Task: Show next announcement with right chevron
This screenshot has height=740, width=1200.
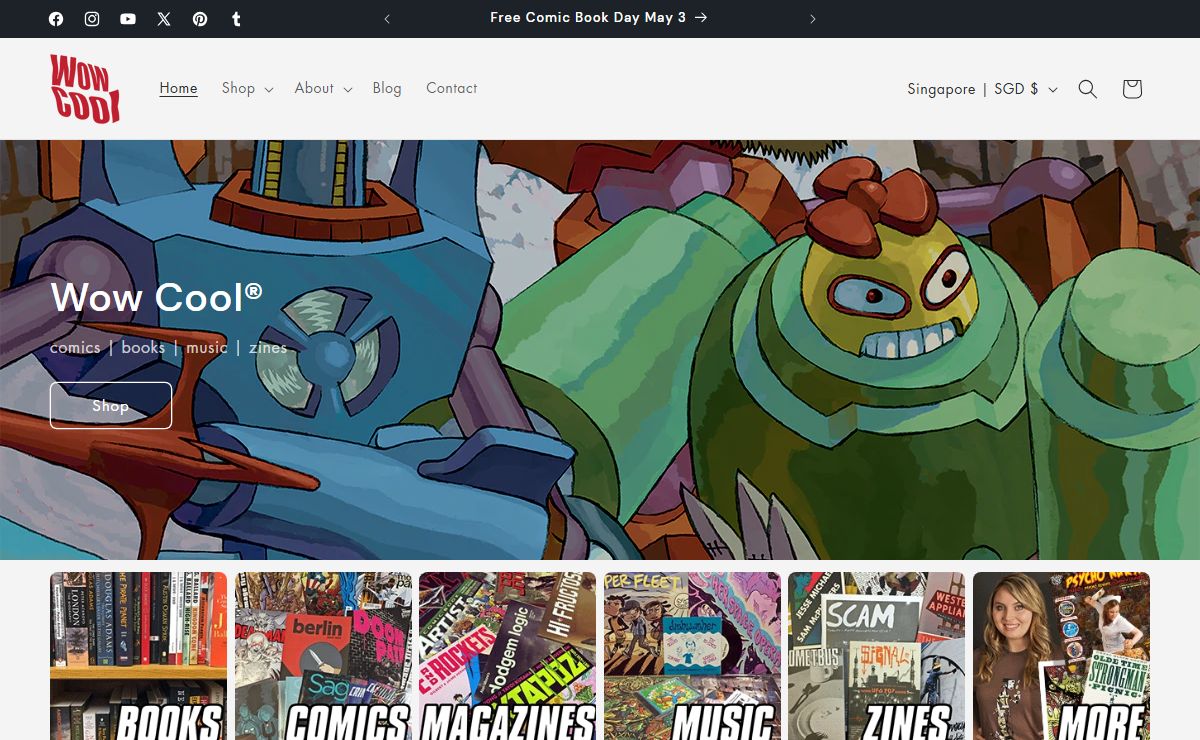Action: tap(813, 19)
